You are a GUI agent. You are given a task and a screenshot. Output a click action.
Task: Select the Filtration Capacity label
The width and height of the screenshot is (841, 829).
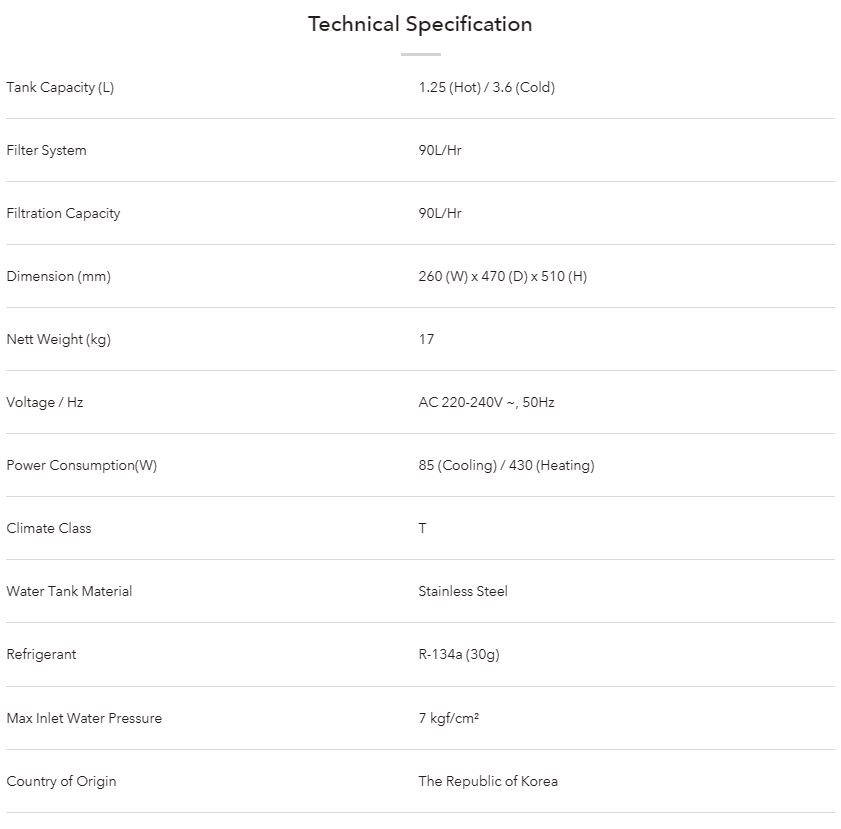tap(63, 213)
